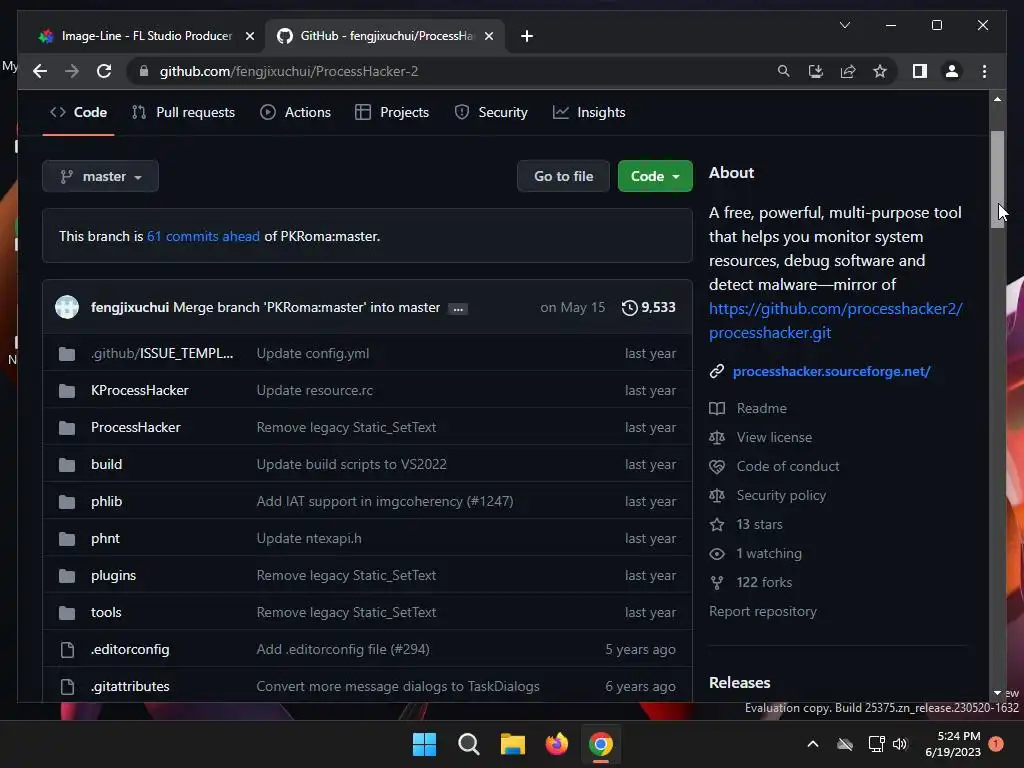Open Update build scripts to VS2022 commit
This screenshot has height=768, width=1024.
pyautogui.click(x=351, y=464)
